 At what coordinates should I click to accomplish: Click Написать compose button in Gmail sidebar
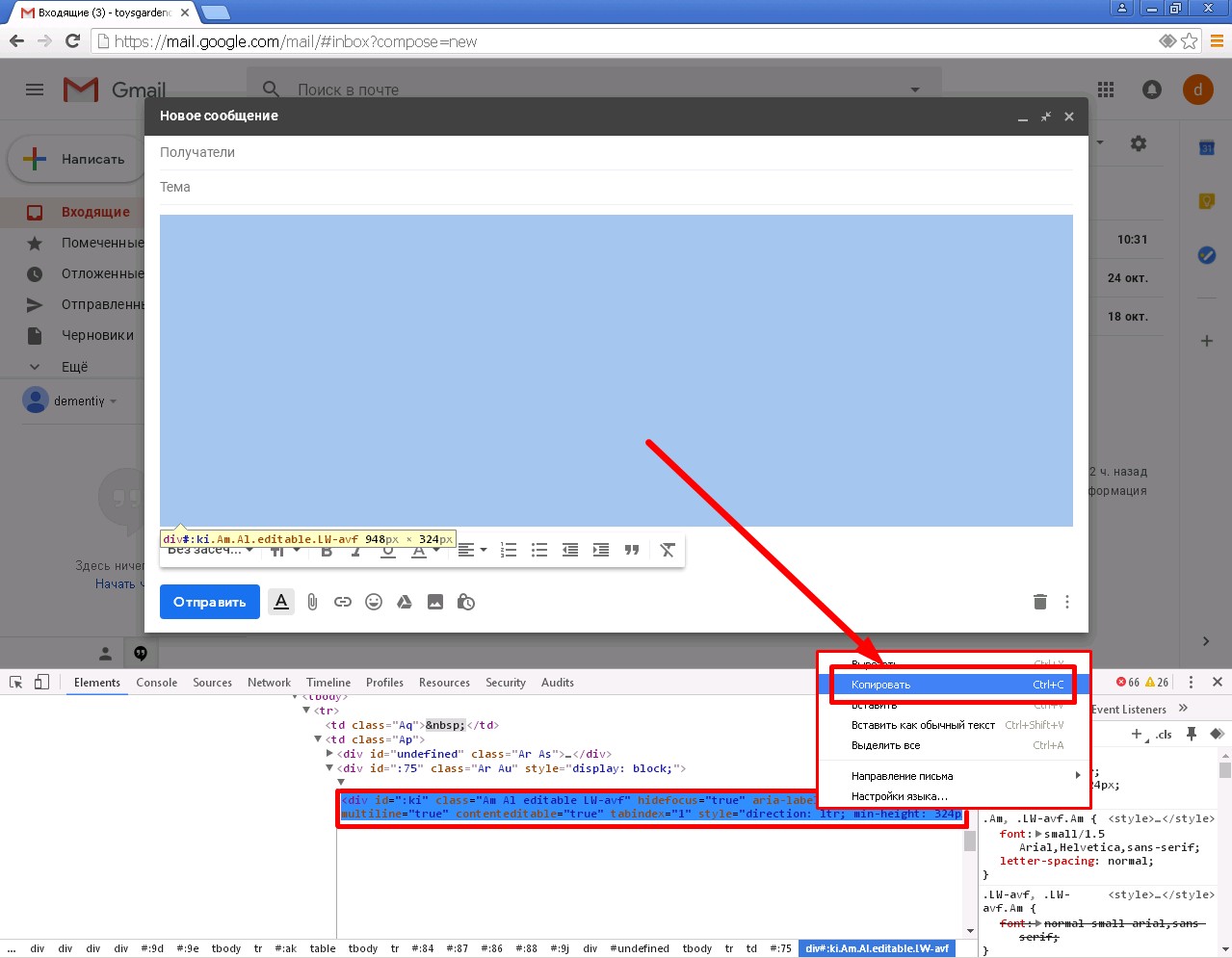(x=78, y=159)
